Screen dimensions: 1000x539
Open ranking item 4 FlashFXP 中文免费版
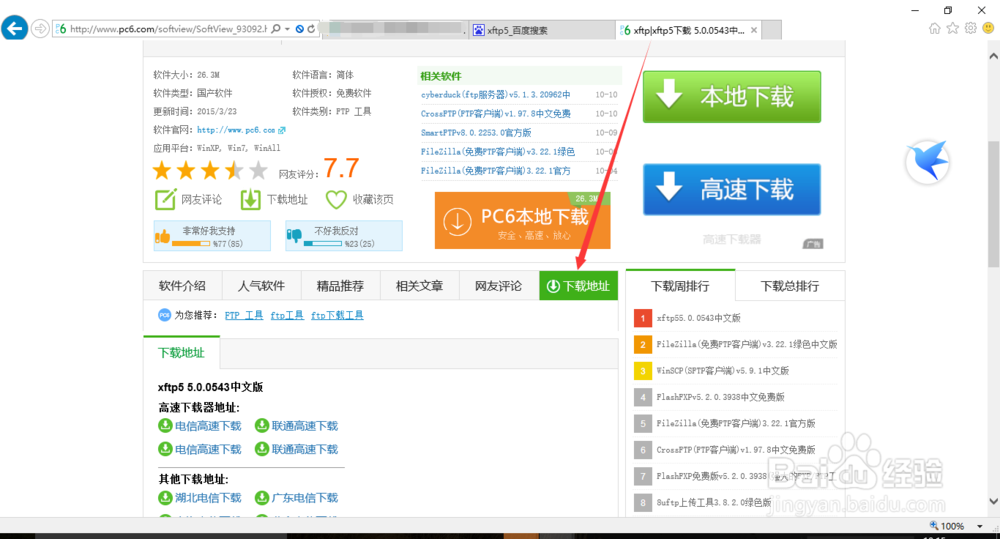click(x=720, y=397)
